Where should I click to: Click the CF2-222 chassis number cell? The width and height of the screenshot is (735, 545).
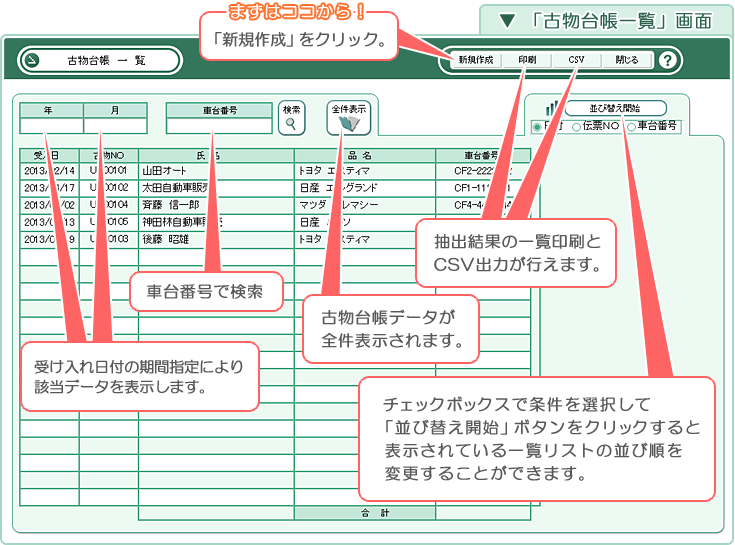[483, 171]
